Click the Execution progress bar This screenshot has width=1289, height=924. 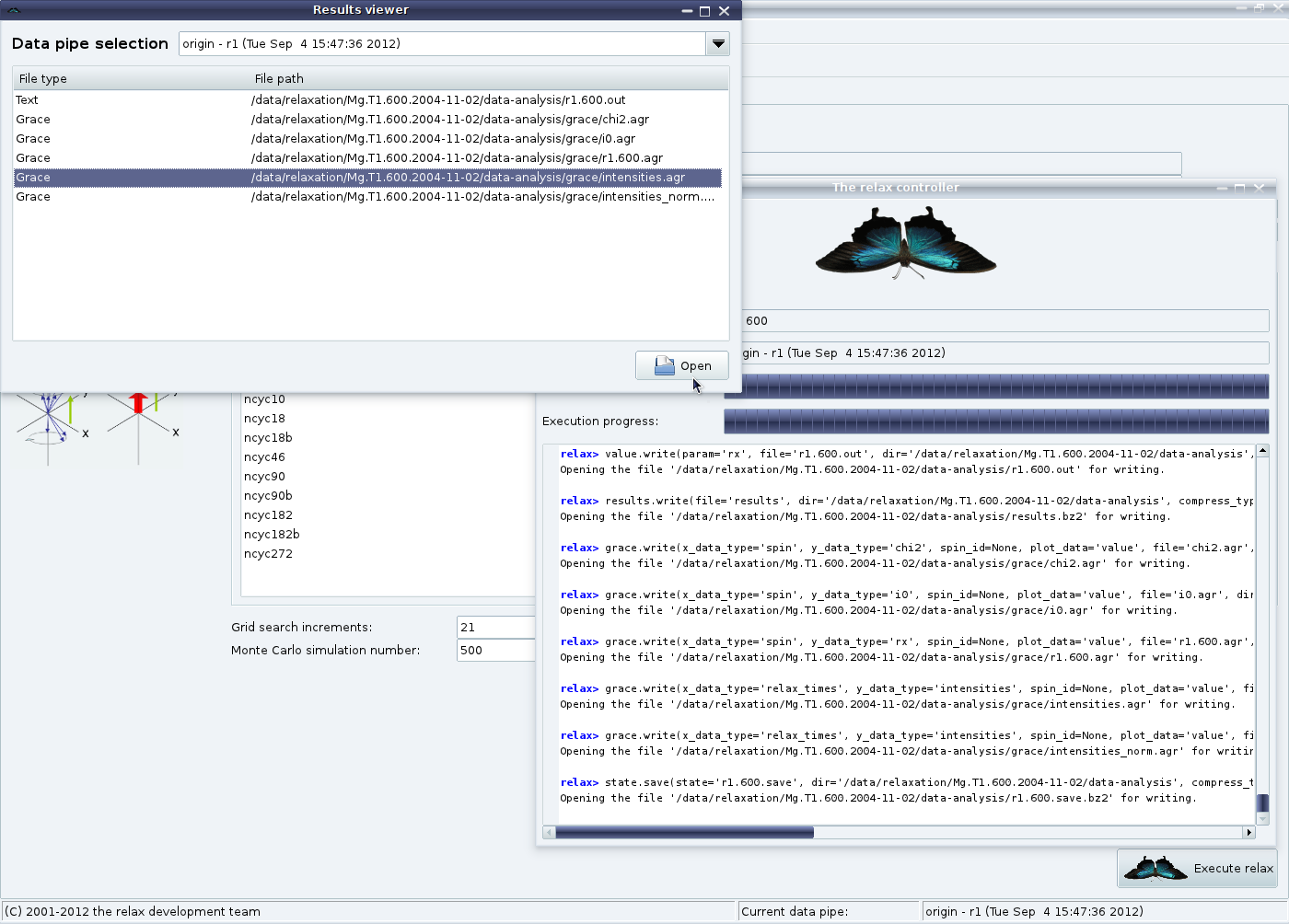click(x=996, y=422)
